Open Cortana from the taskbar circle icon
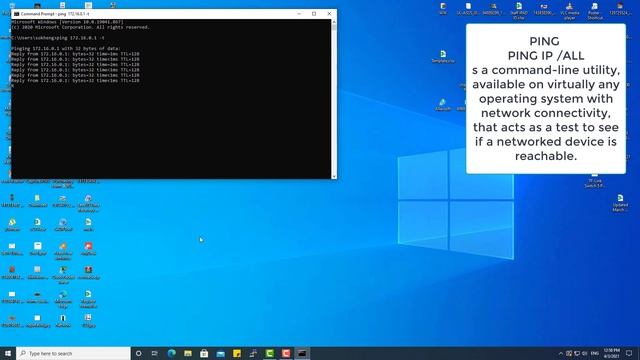640x360 pixels. point(138,353)
